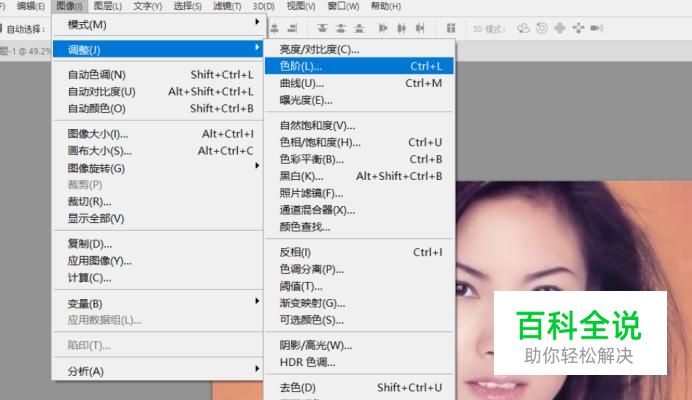Viewport: 692px width, 400px height.
Task: Open the 图层(L) menu
Action: pyautogui.click(x=108, y=6)
